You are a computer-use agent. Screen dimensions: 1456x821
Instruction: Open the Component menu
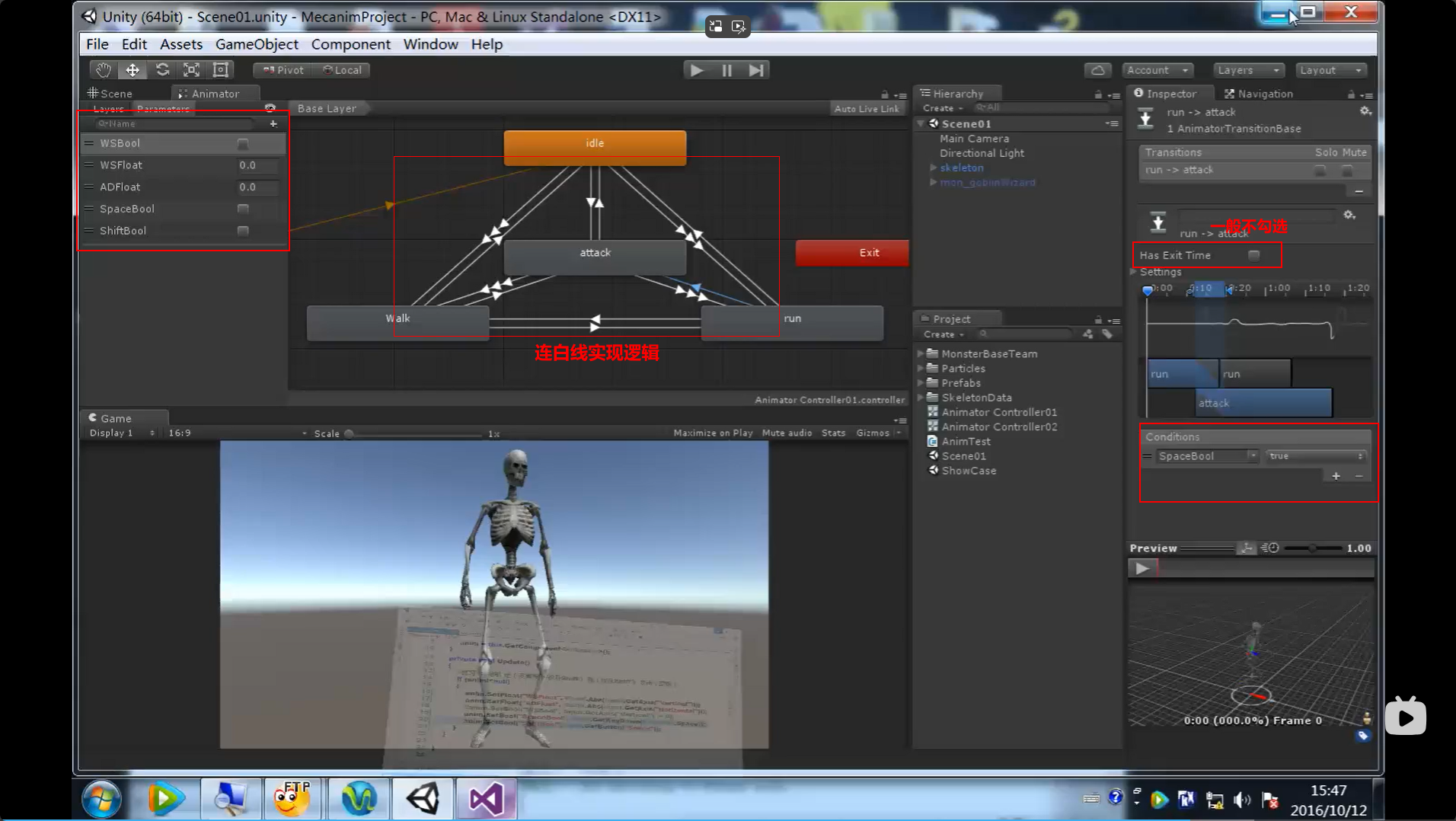tap(350, 44)
